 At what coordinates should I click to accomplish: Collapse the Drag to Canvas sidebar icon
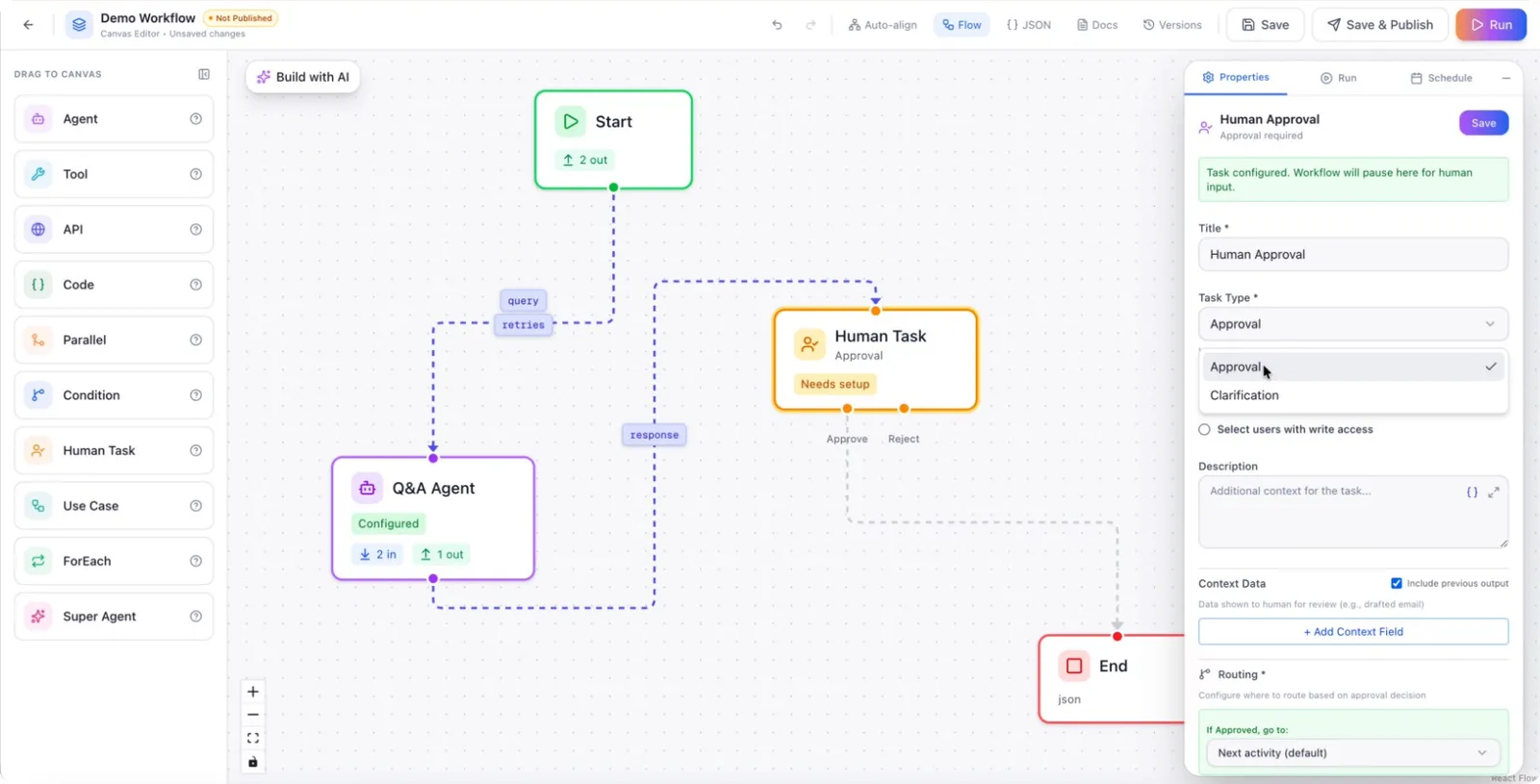204,74
